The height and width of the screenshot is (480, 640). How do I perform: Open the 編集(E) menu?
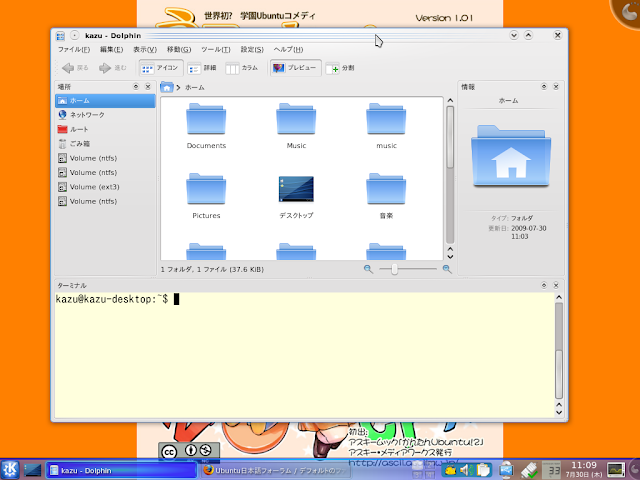(111, 49)
